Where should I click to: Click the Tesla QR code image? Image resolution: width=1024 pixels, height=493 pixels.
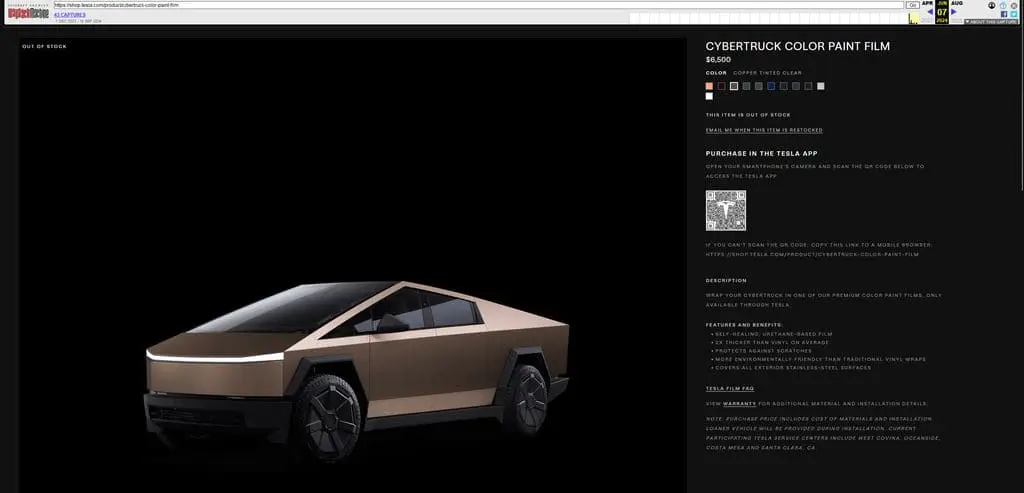coord(726,210)
